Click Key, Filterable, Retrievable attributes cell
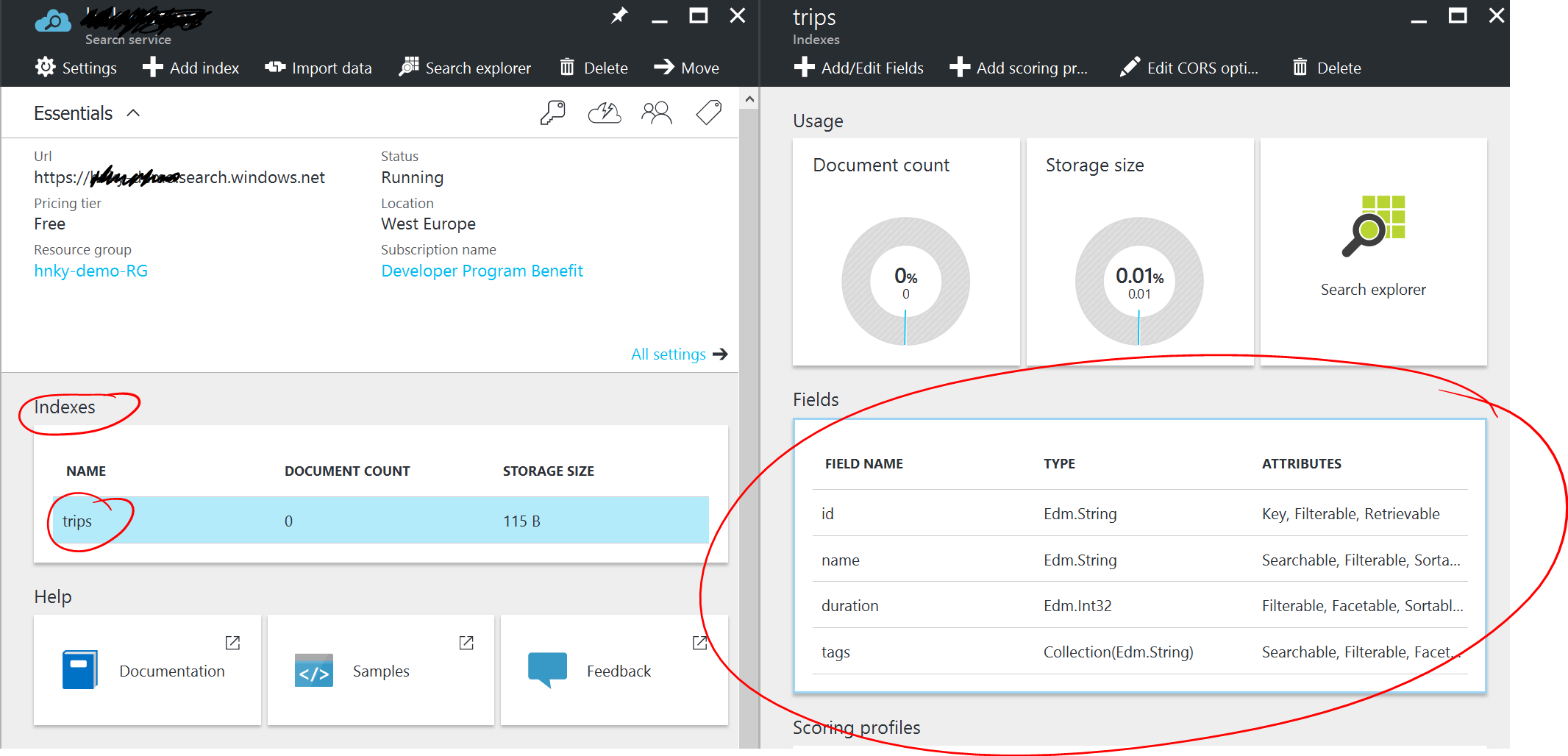Screen dimensions: 1568x756 pos(1350,514)
